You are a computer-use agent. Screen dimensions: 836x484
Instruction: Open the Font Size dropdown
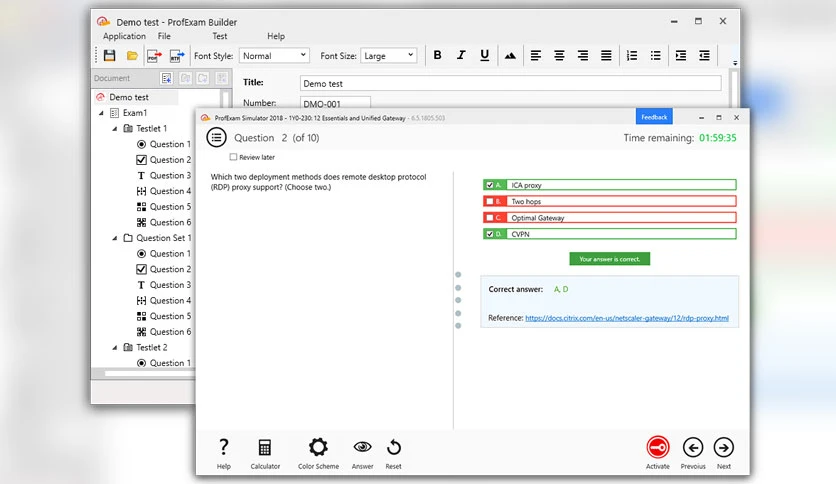(x=389, y=55)
